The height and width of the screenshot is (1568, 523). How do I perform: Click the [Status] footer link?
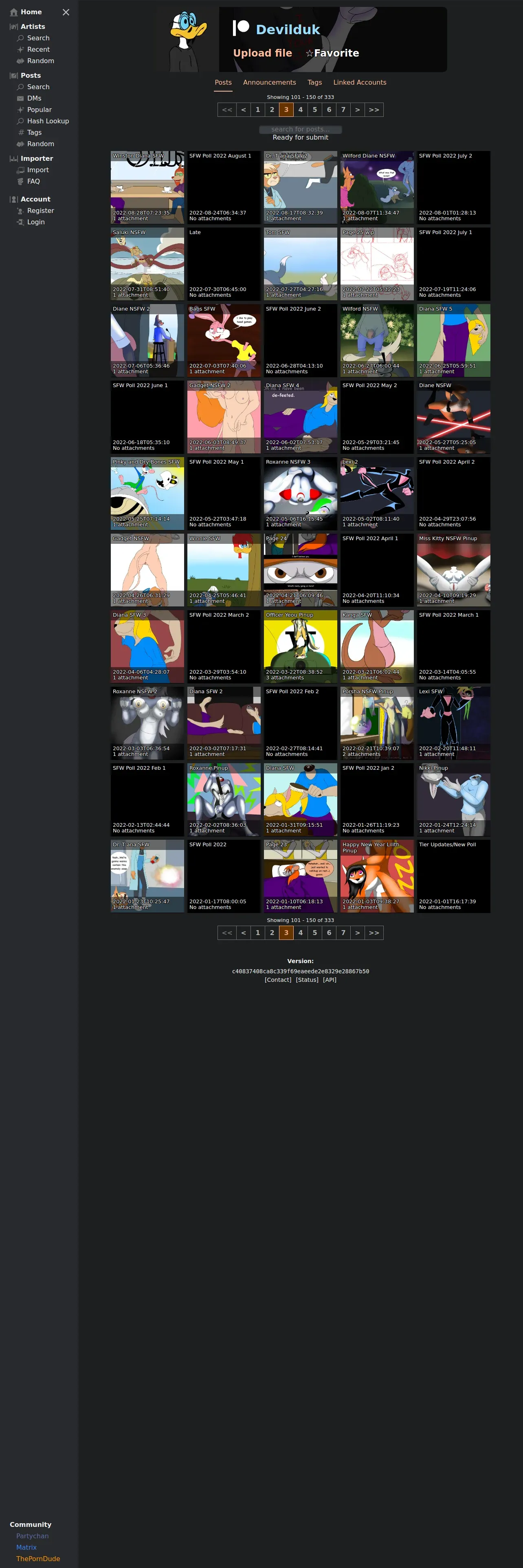tap(307, 980)
